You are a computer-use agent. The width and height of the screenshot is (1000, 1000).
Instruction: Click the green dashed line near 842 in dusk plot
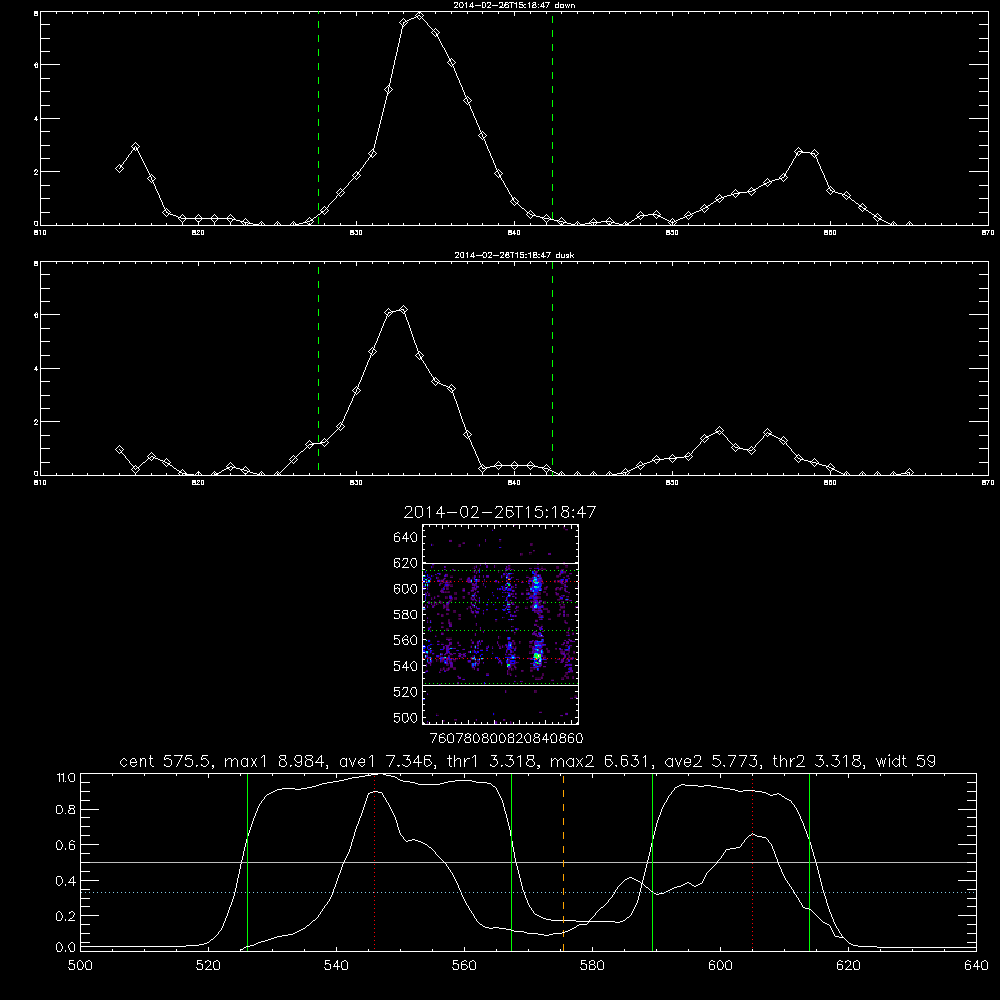[552, 368]
